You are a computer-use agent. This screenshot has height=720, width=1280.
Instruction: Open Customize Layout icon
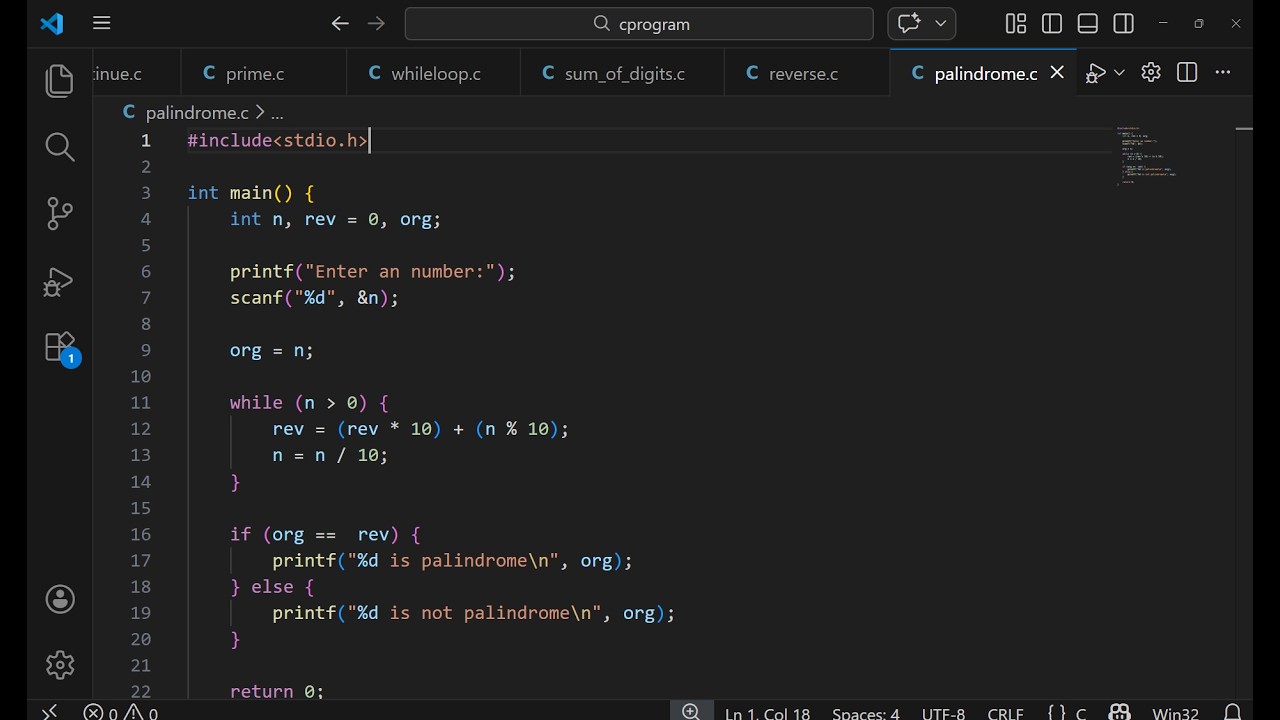coord(1016,23)
